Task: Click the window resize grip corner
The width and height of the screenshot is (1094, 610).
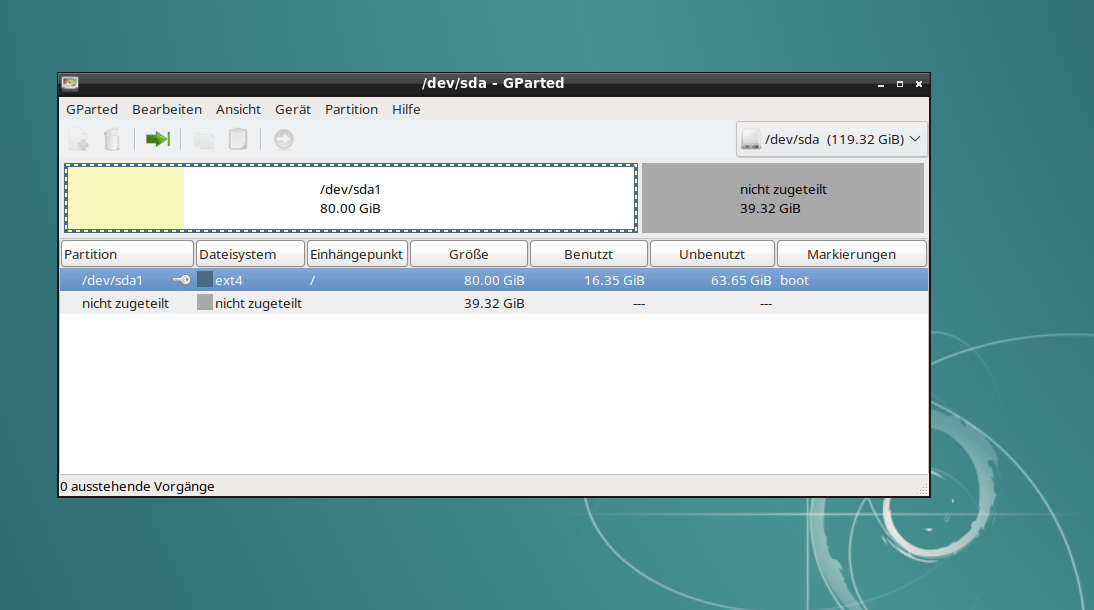Action: click(x=922, y=490)
